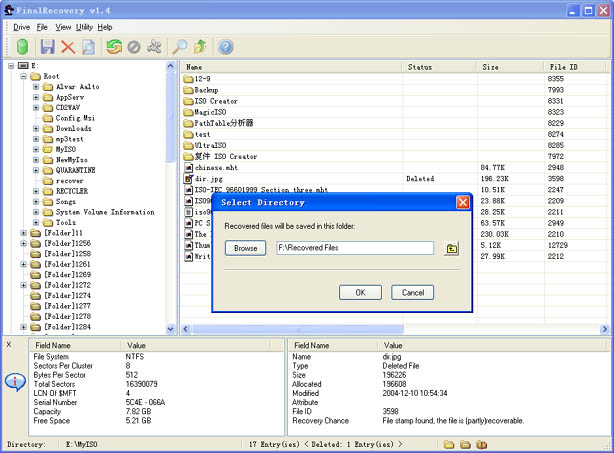
Task: Expand the AppServ folder
Action: (36, 97)
